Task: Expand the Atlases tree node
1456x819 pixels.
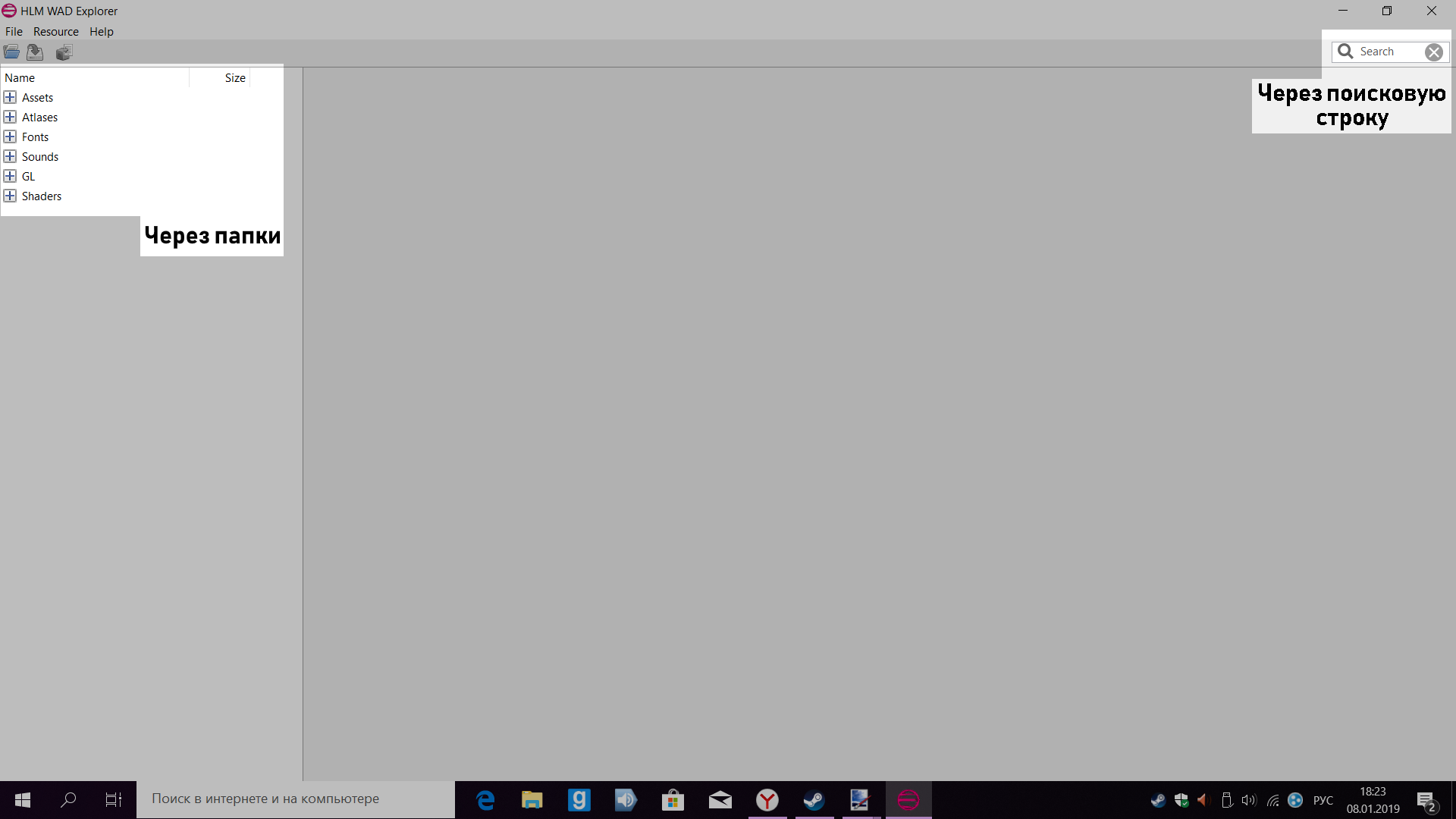Action: [x=10, y=118]
